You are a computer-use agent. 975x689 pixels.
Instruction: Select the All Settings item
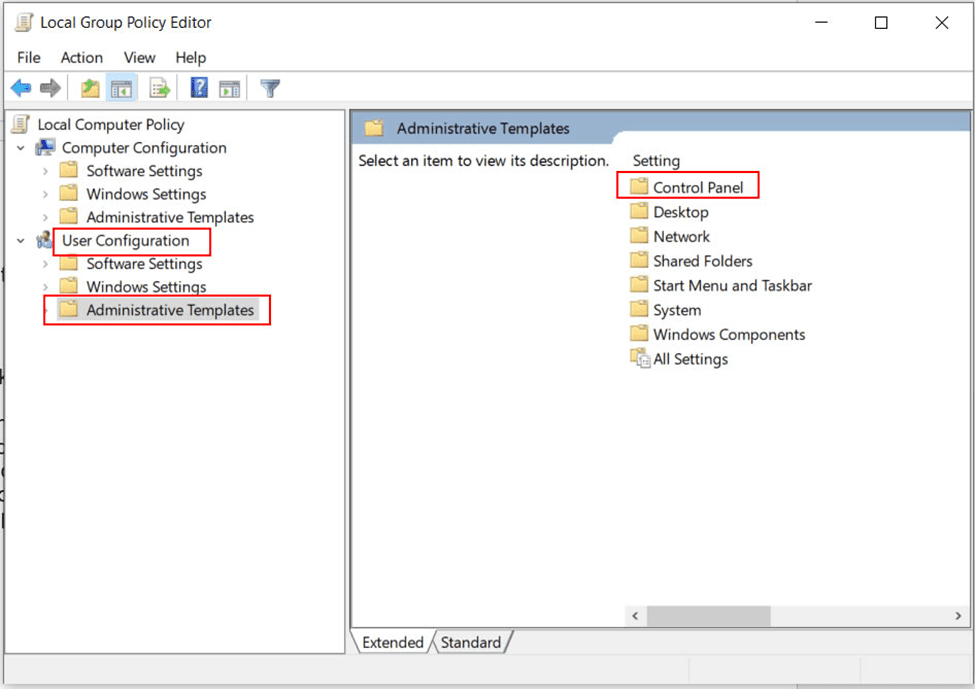(x=690, y=359)
